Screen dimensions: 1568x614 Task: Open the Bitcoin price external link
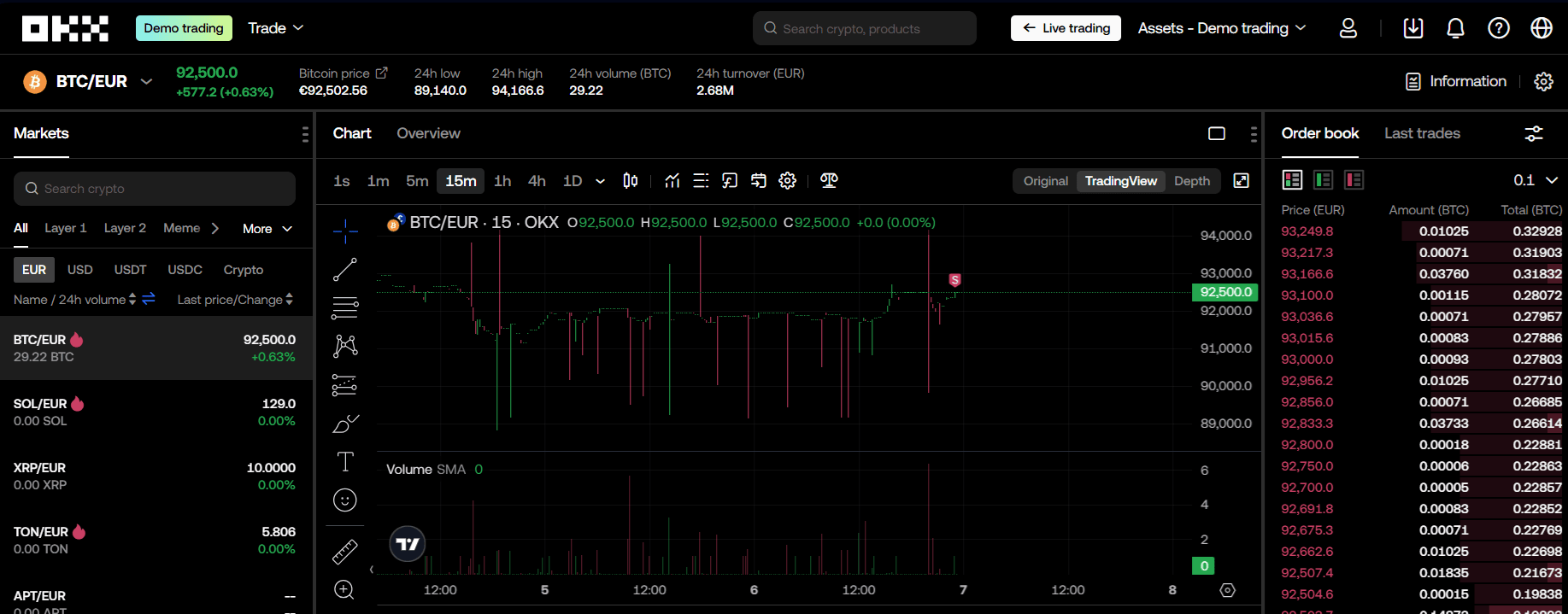coord(381,73)
